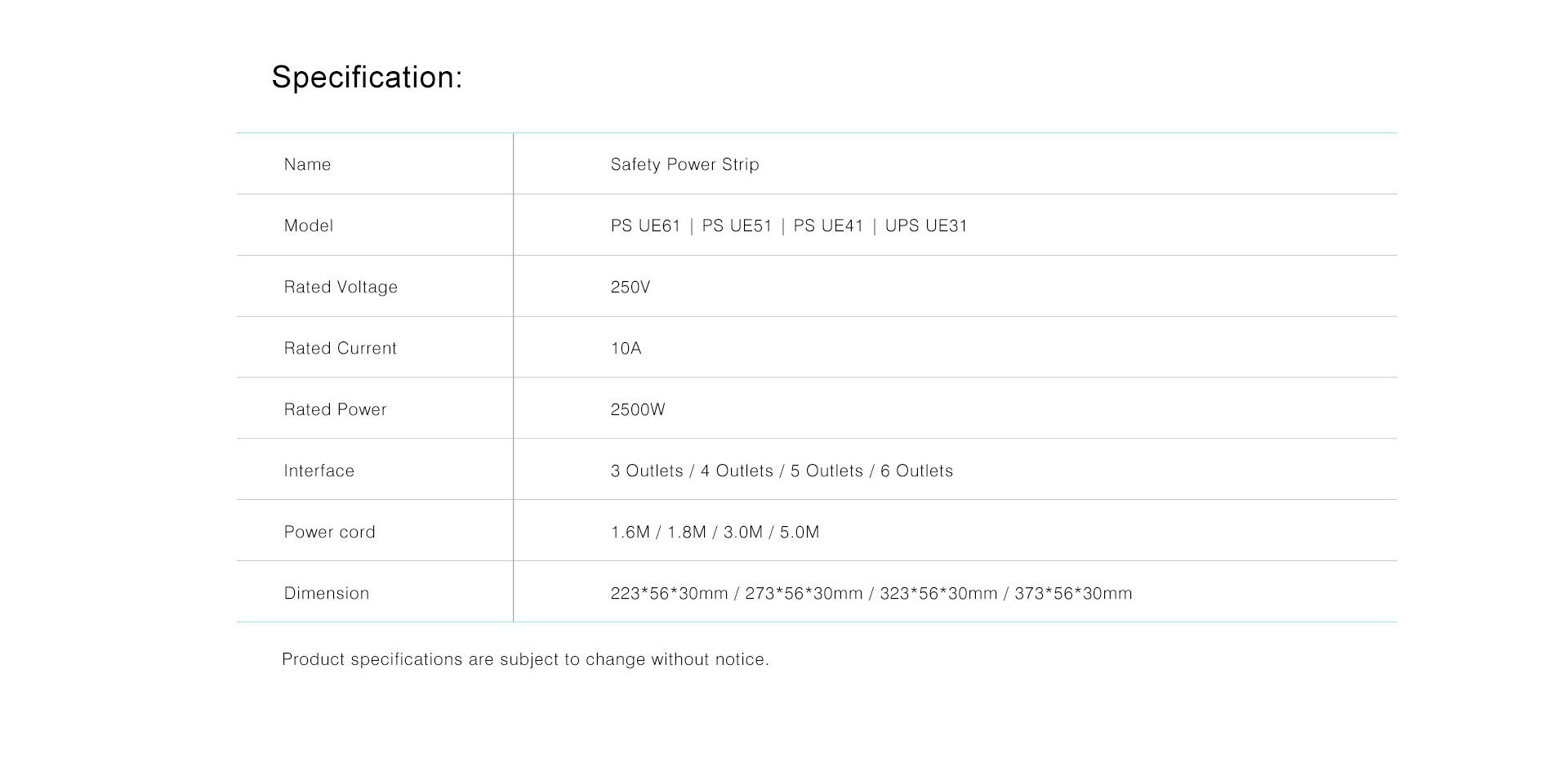Image resolution: width=1568 pixels, height=776 pixels.
Task: Select the Name row label
Action: point(307,164)
